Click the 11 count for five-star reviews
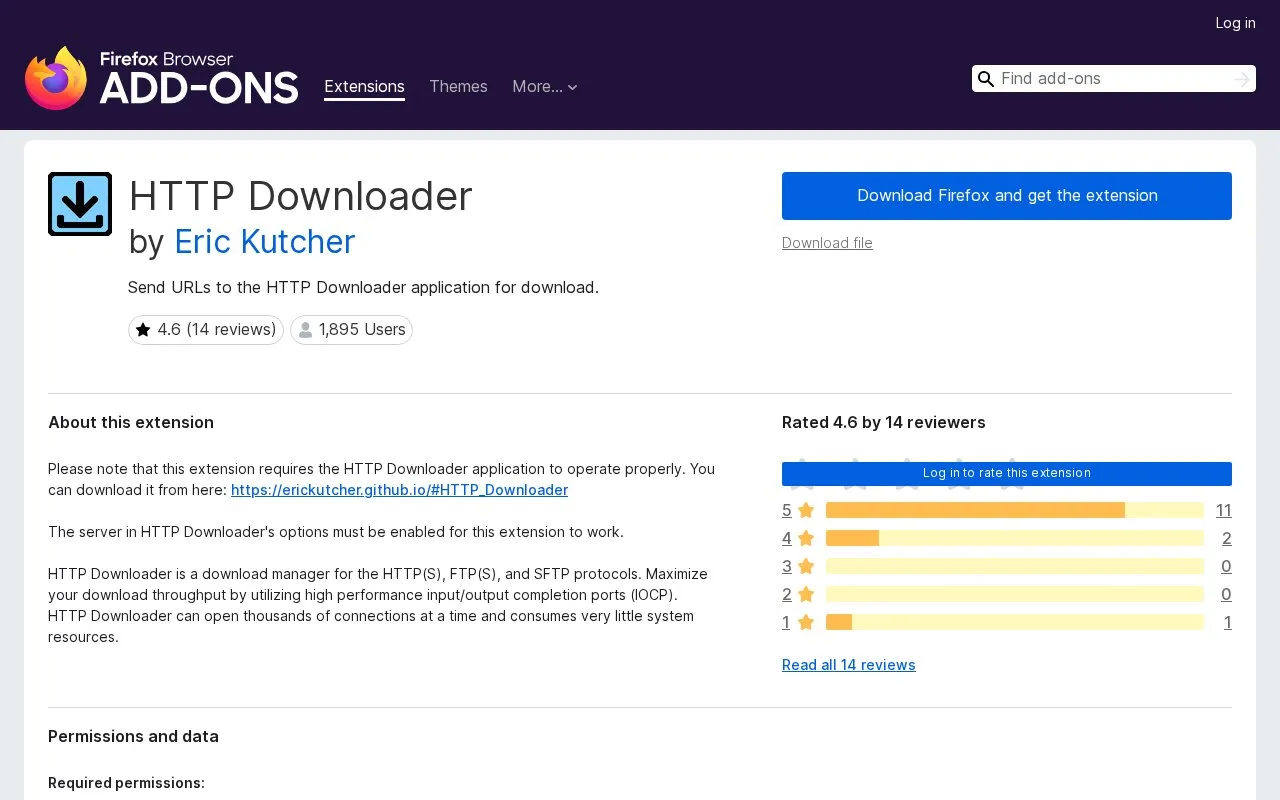This screenshot has width=1280, height=800. pos(1224,511)
